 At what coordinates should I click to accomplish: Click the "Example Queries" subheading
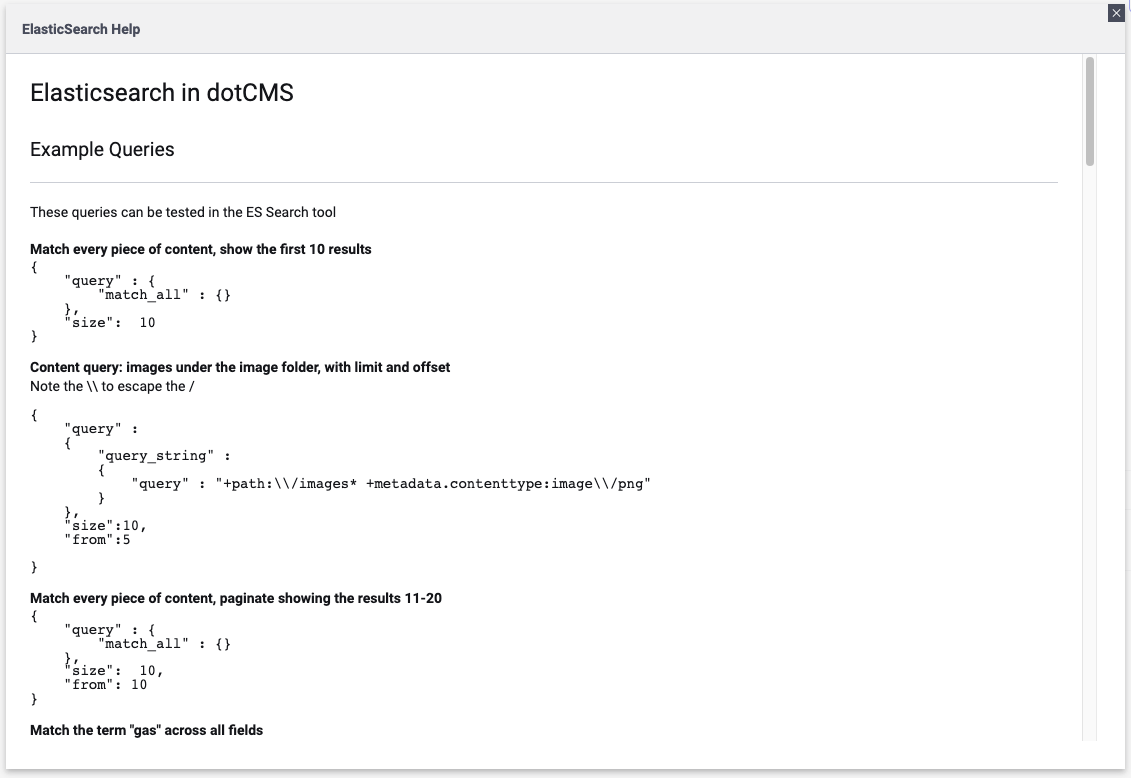coord(102,150)
